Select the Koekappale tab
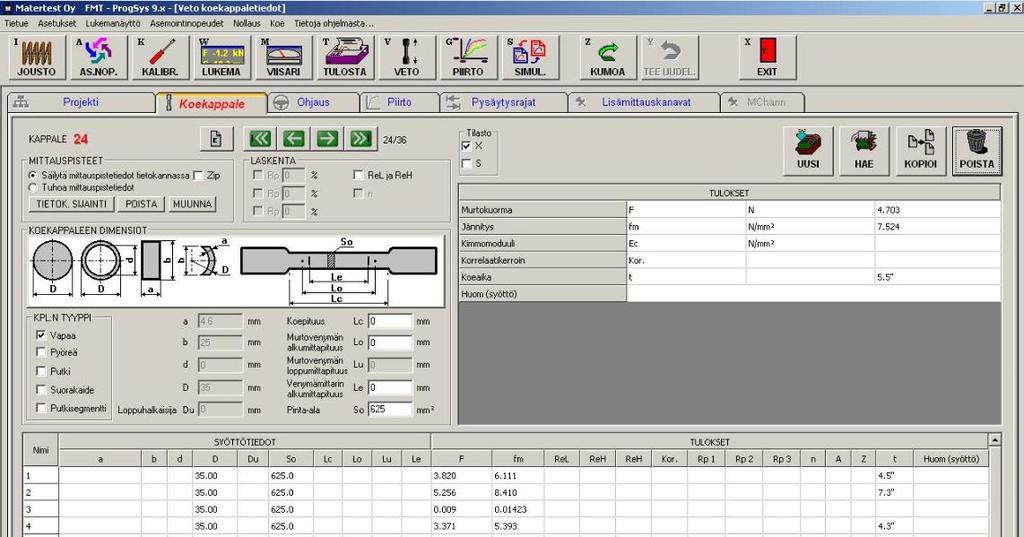This screenshot has height=537, width=1024. (x=212, y=103)
